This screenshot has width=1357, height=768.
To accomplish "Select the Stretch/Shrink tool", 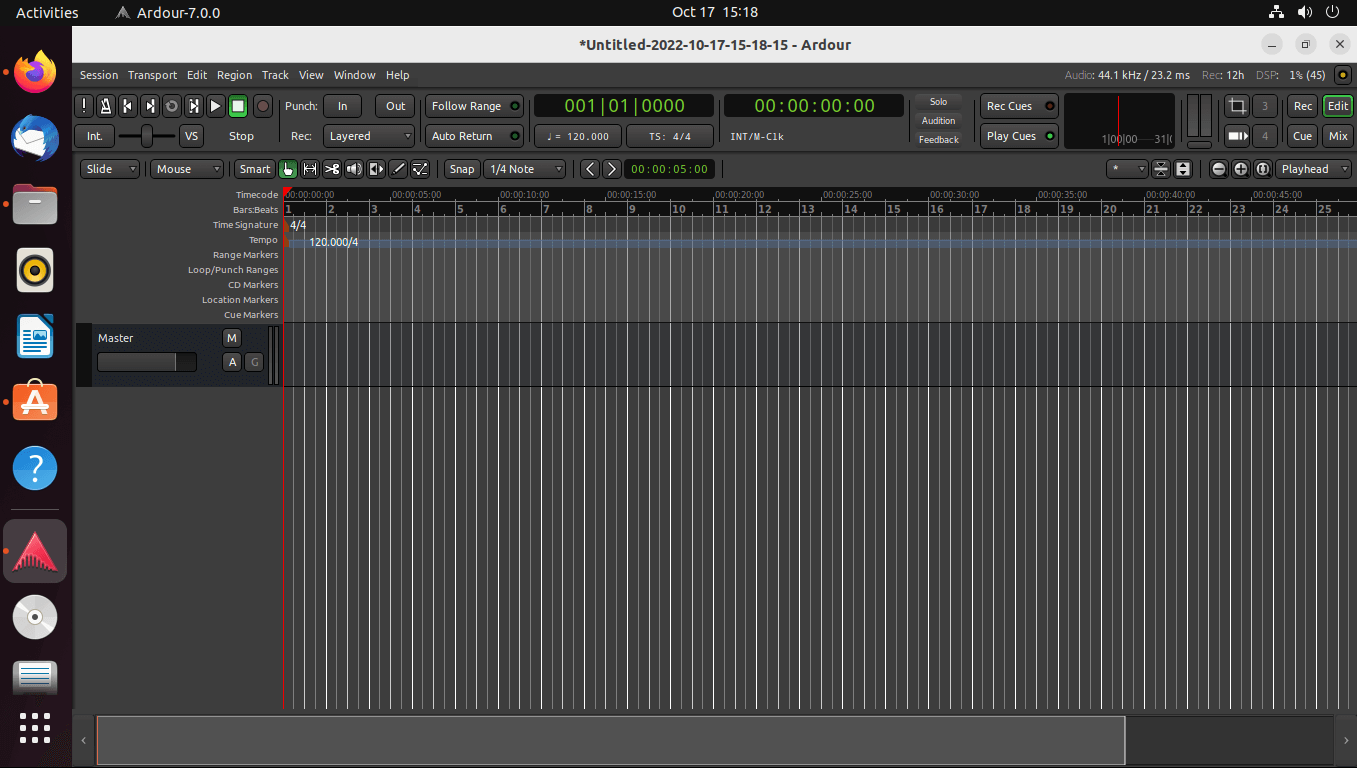I will (376, 169).
